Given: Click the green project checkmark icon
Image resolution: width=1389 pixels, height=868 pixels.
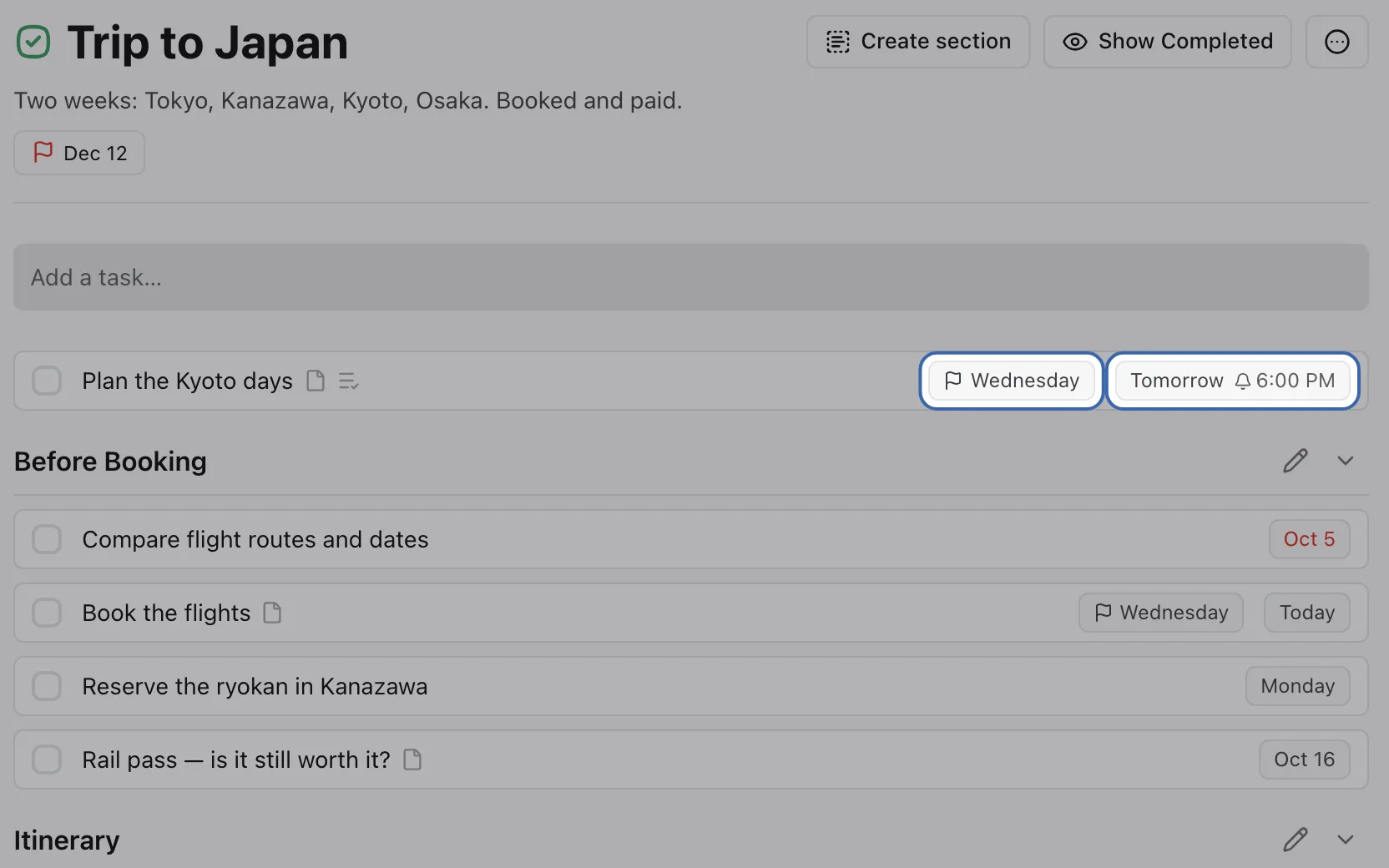Looking at the screenshot, I should (33, 42).
